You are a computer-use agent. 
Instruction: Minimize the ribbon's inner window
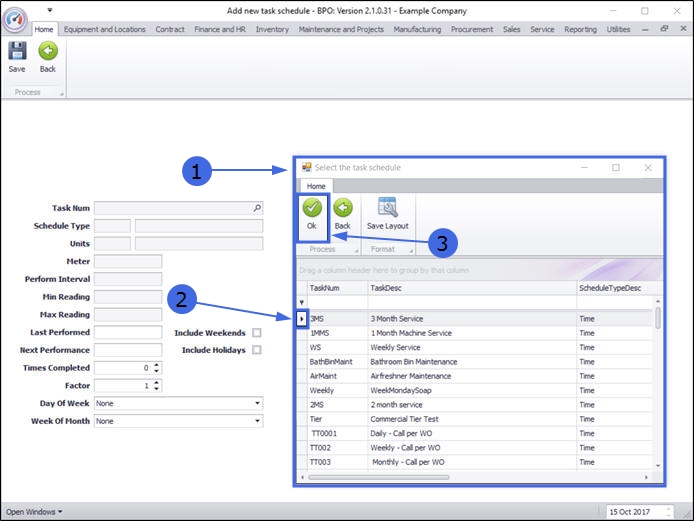645,29
